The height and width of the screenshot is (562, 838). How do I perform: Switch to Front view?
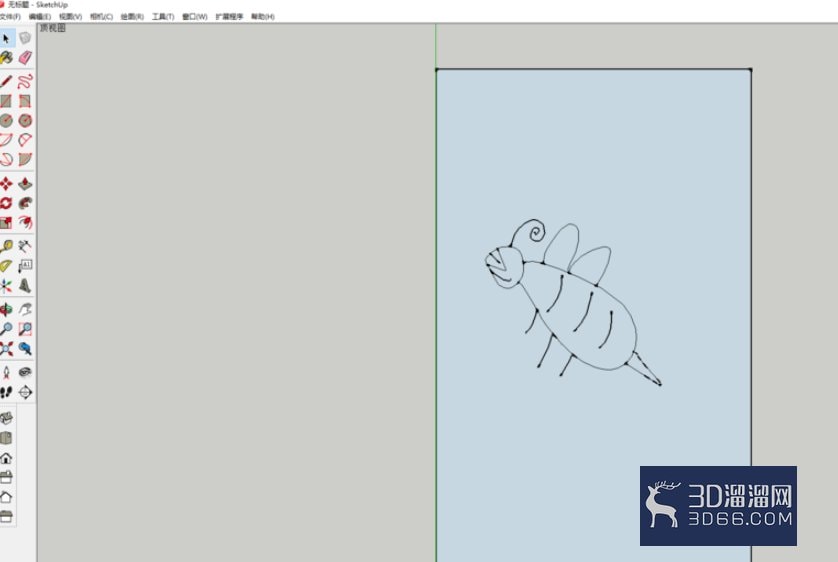click(6, 458)
